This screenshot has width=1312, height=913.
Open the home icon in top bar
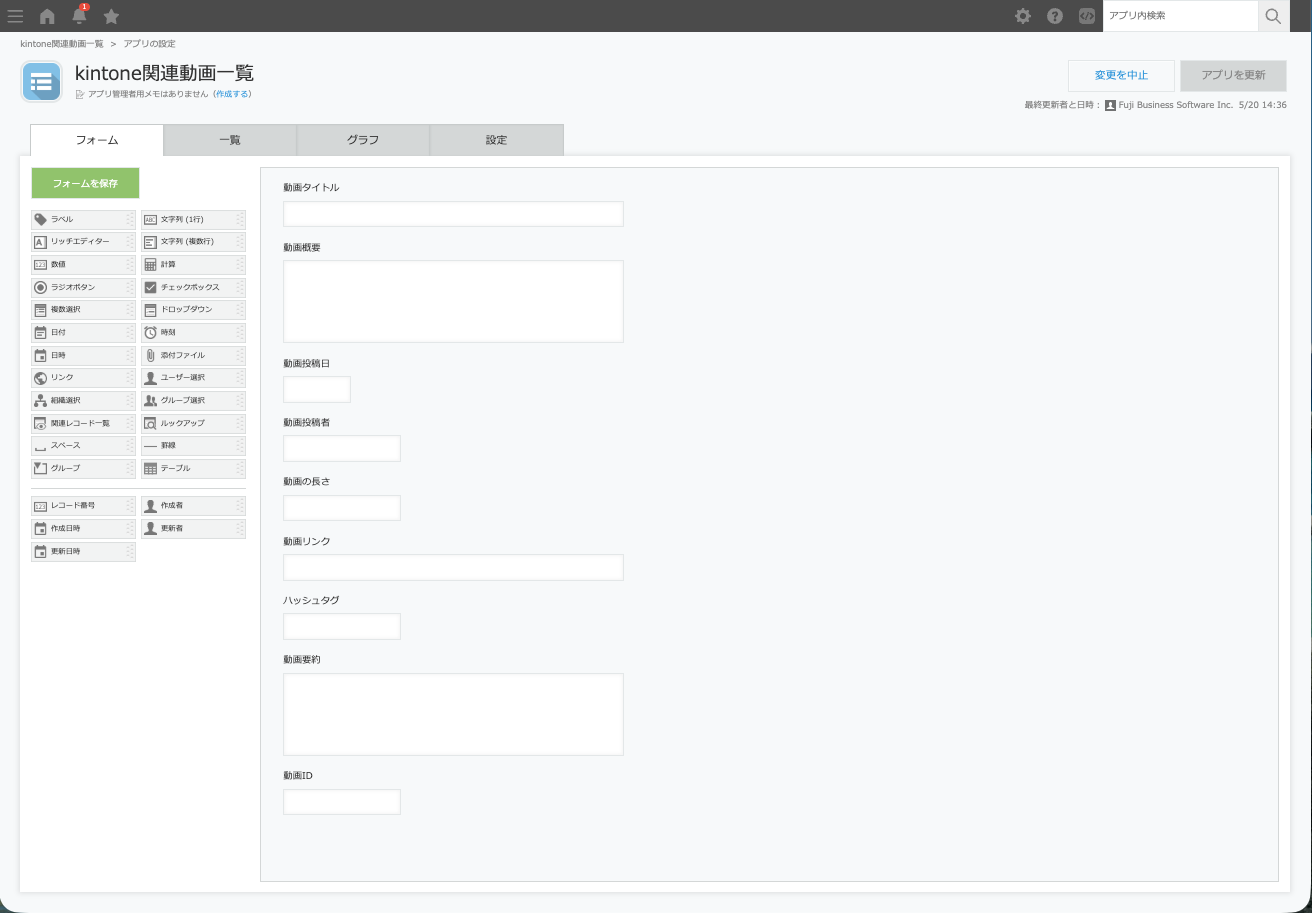47,16
